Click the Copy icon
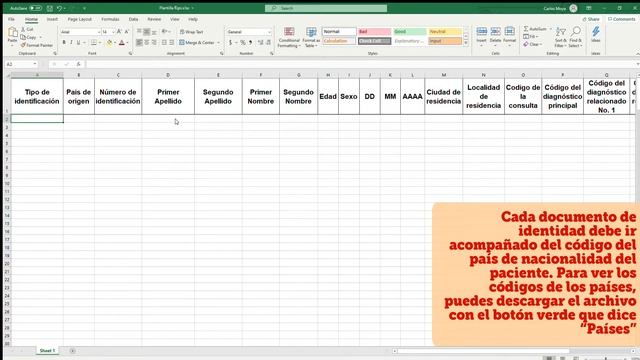 point(23,37)
